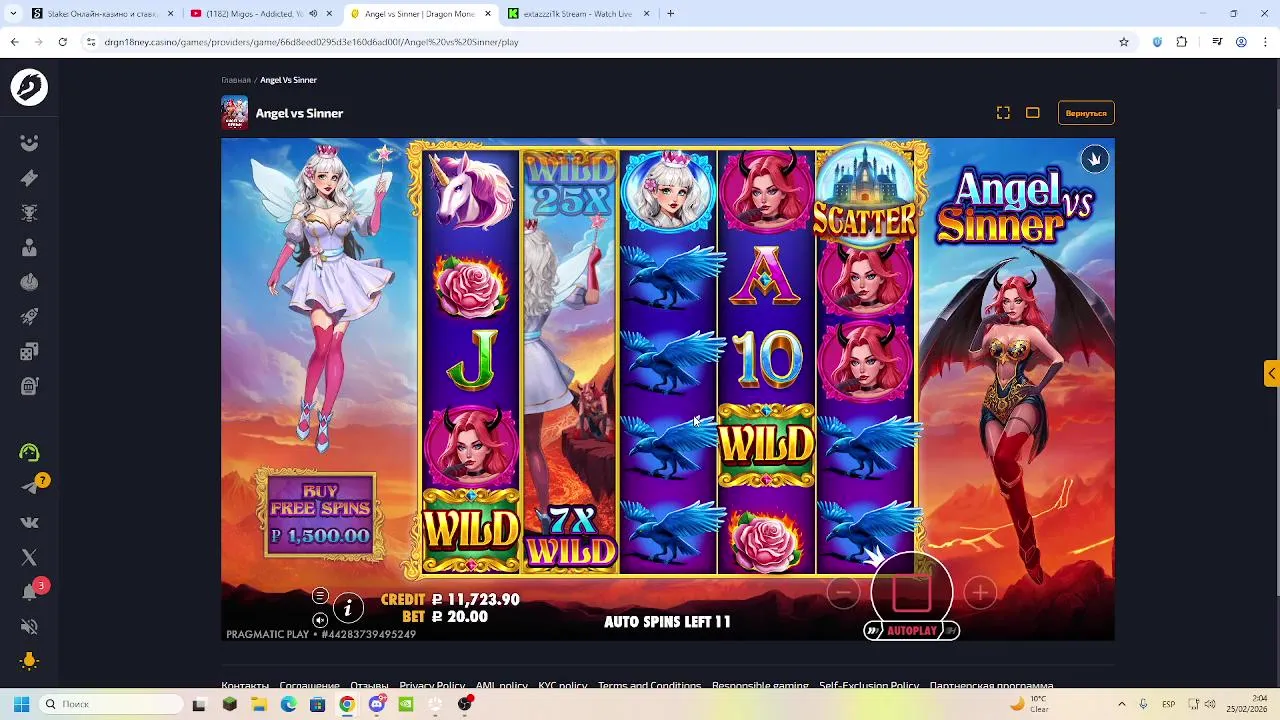This screenshot has width=1280, height=720.
Task: Open the rocket games sidebar icon
Action: click(x=29, y=316)
